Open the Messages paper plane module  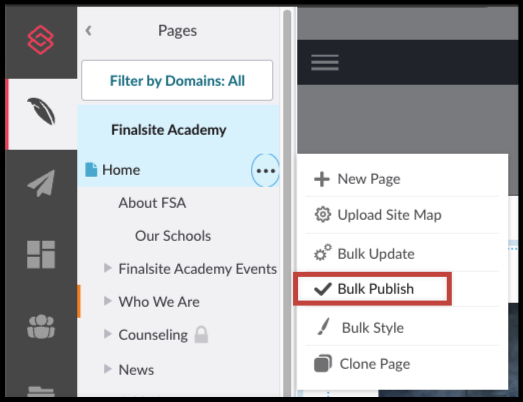coord(41,183)
